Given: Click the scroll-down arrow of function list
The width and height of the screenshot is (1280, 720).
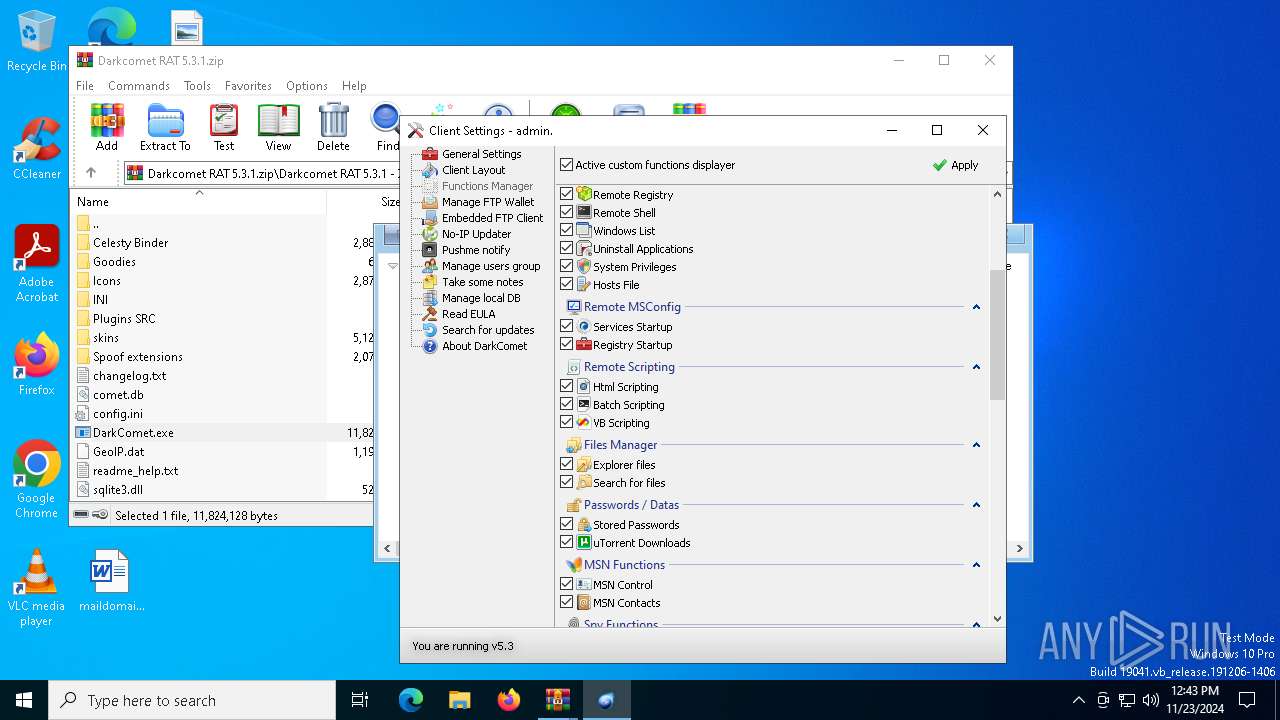Looking at the screenshot, I should 997,619.
